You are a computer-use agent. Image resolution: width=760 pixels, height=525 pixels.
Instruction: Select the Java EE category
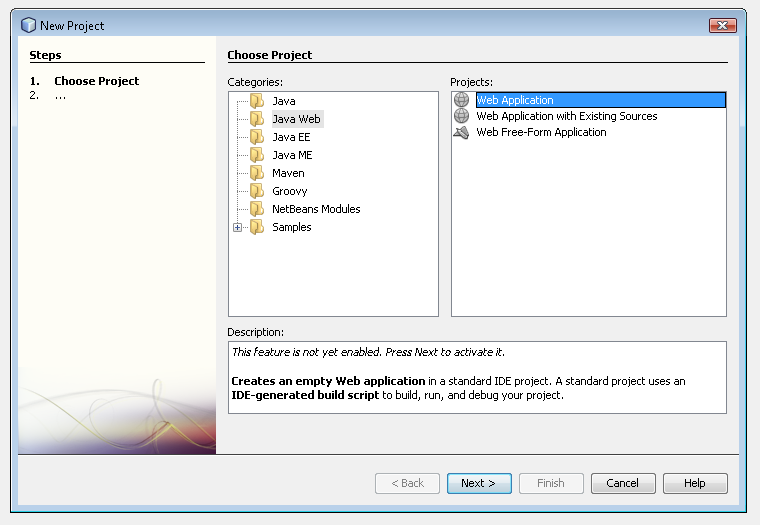(291, 137)
